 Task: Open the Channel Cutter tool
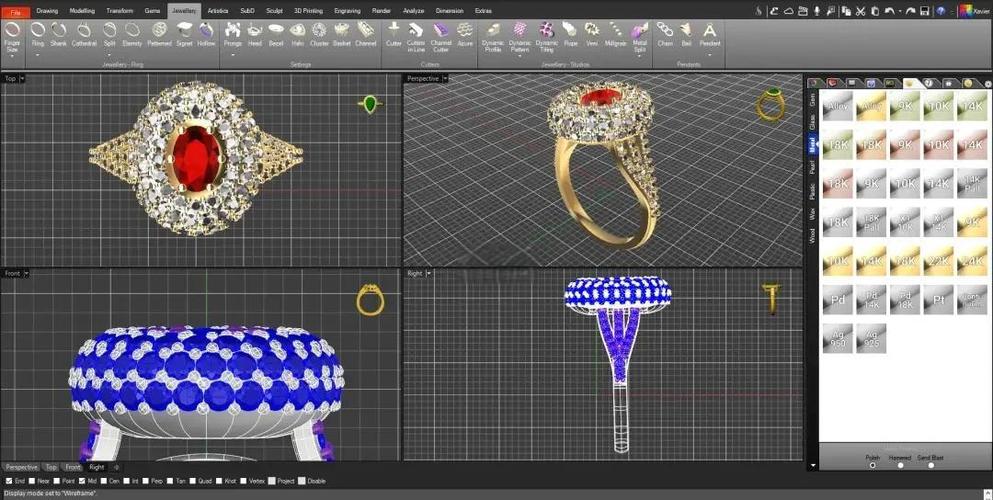(441, 37)
